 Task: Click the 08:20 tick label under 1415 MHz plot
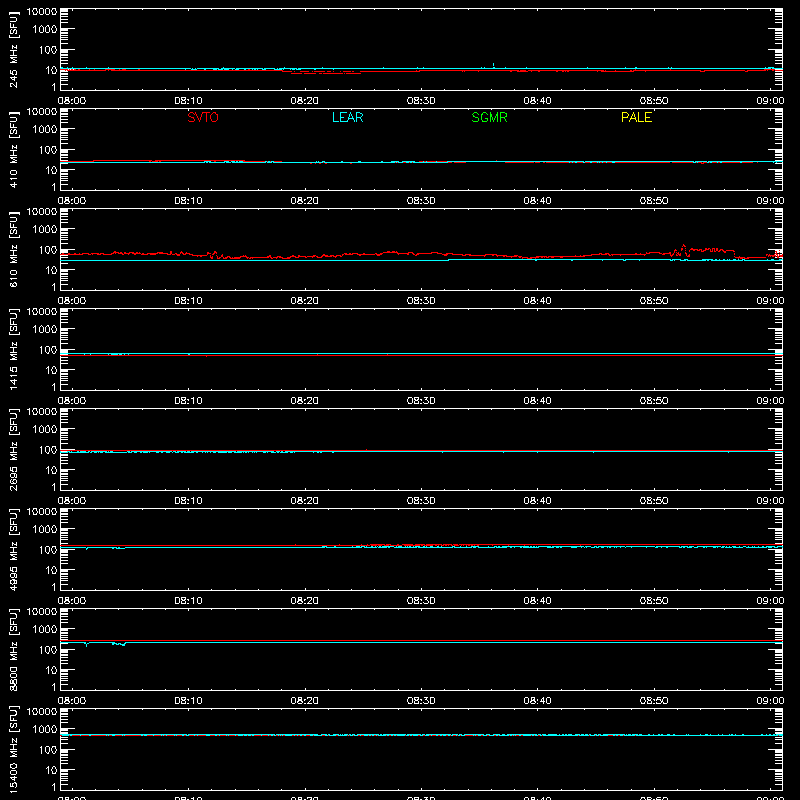305,401
